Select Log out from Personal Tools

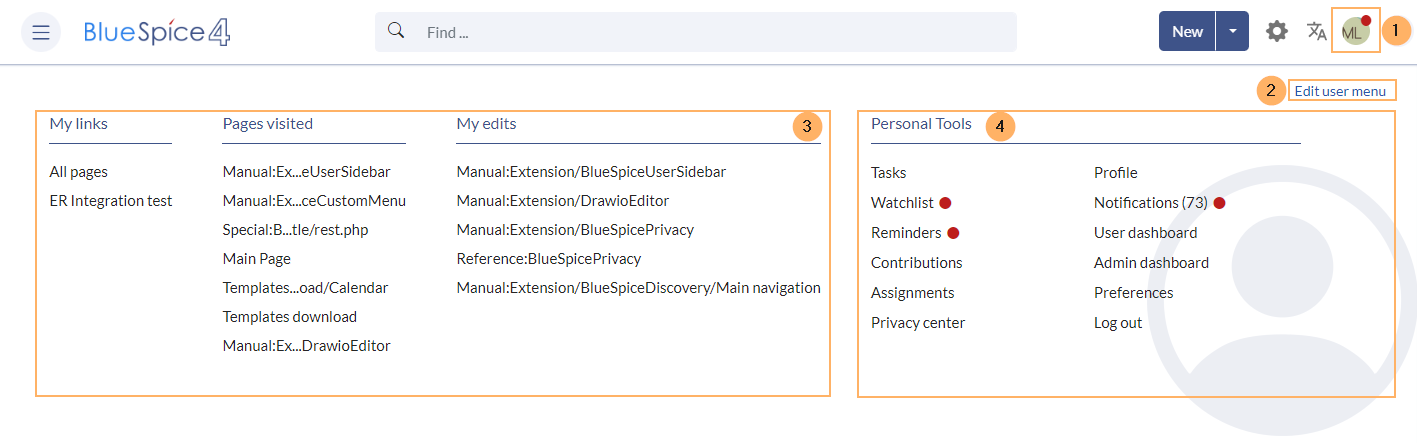pos(1118,323)
